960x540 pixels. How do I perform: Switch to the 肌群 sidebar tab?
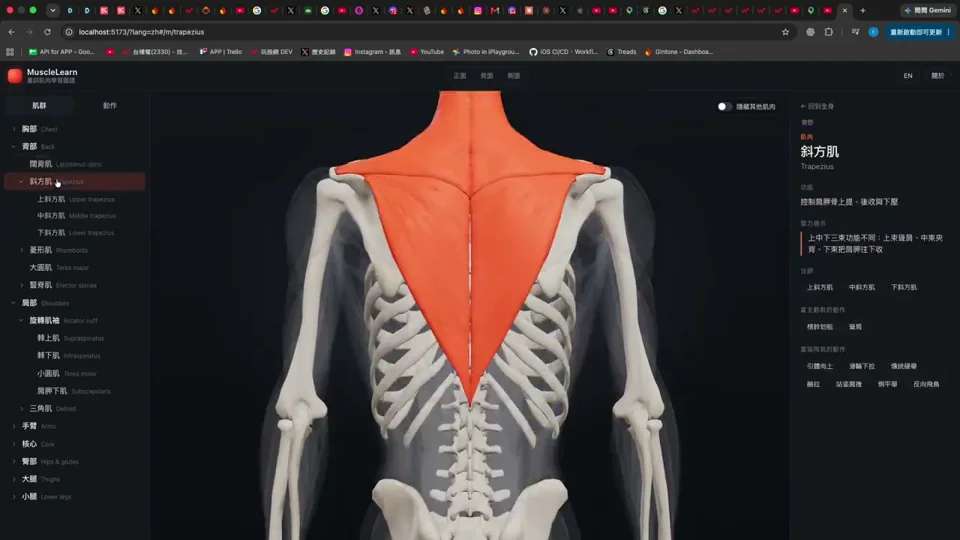(39, 105)
